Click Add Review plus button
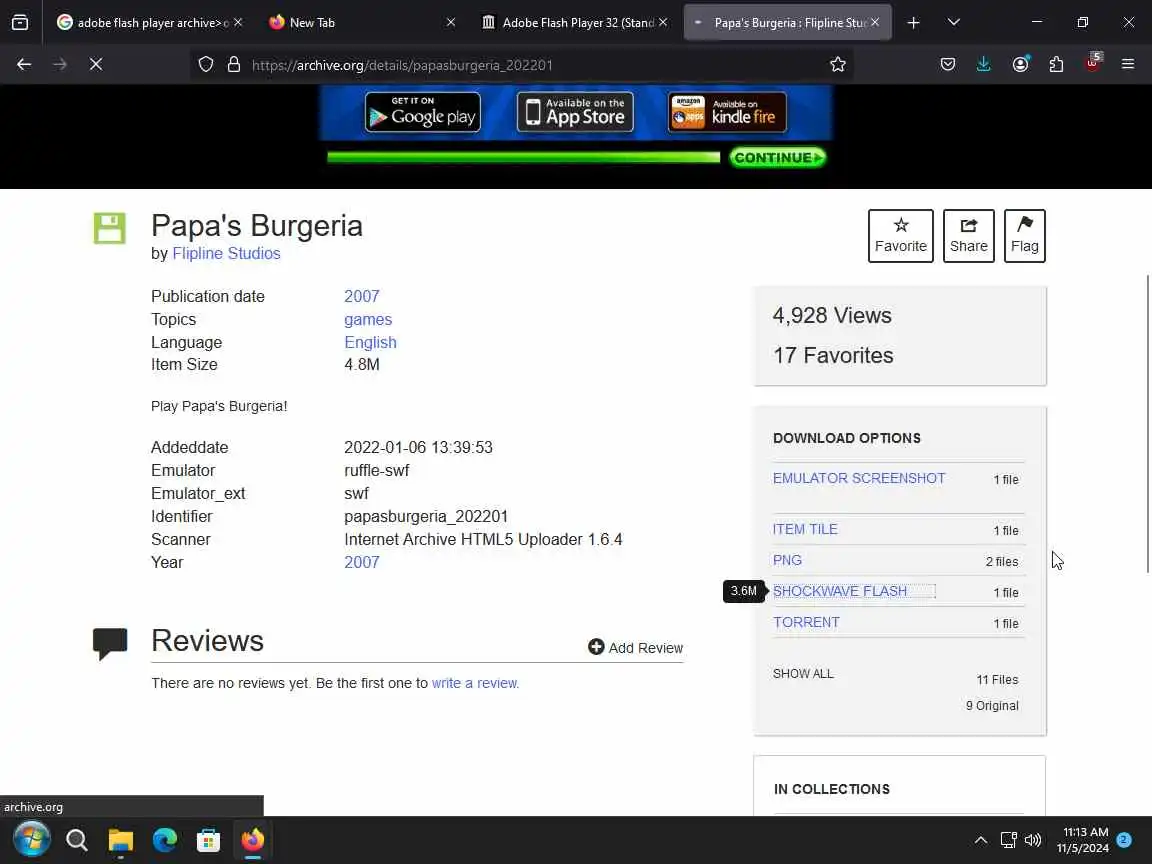Image resolution: width=1152 pixels, height=864 pixels. tap(636, 647)
